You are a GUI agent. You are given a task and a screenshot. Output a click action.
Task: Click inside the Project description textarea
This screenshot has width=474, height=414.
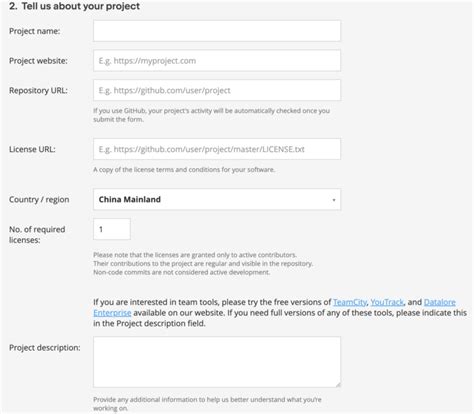[217, 362]
